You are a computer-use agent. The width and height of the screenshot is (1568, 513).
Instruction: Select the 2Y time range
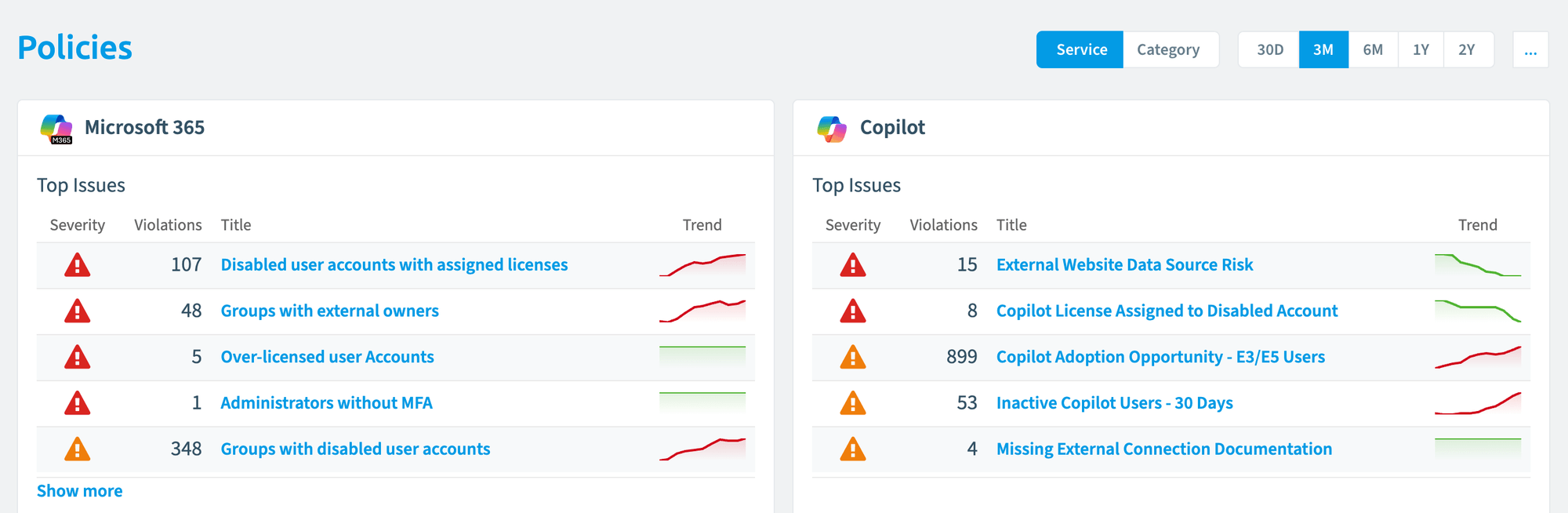[1467, 49]
